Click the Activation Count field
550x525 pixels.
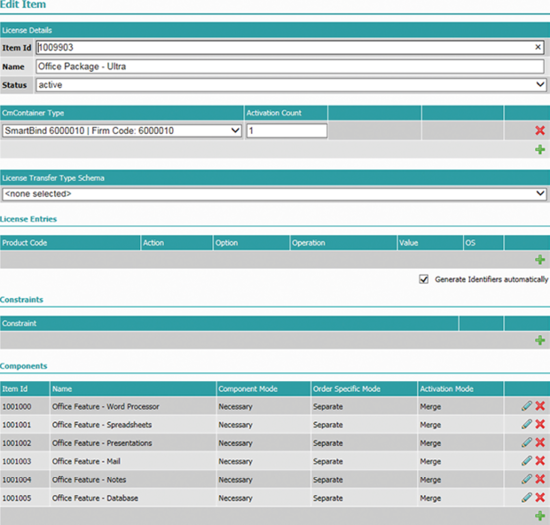(x=286, y=131)
